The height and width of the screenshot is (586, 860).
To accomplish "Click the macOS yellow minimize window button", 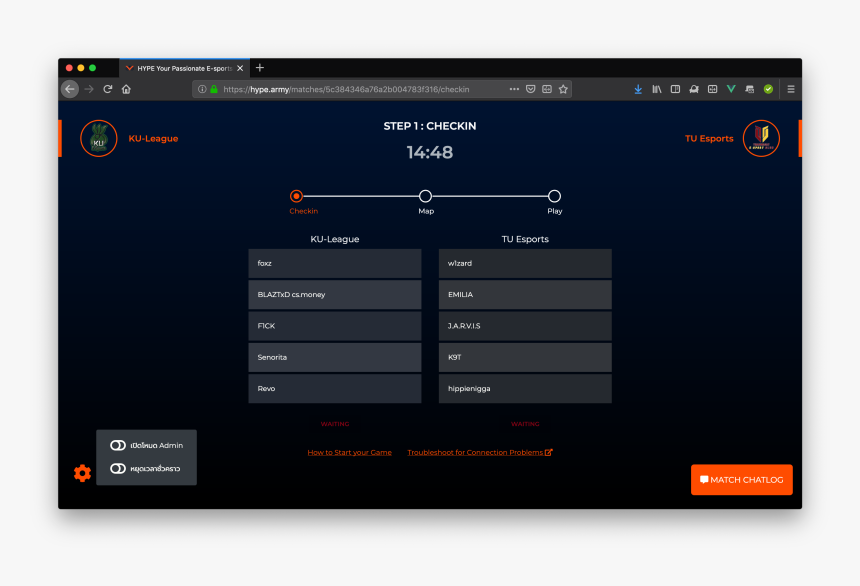I will tap(81, 68).
